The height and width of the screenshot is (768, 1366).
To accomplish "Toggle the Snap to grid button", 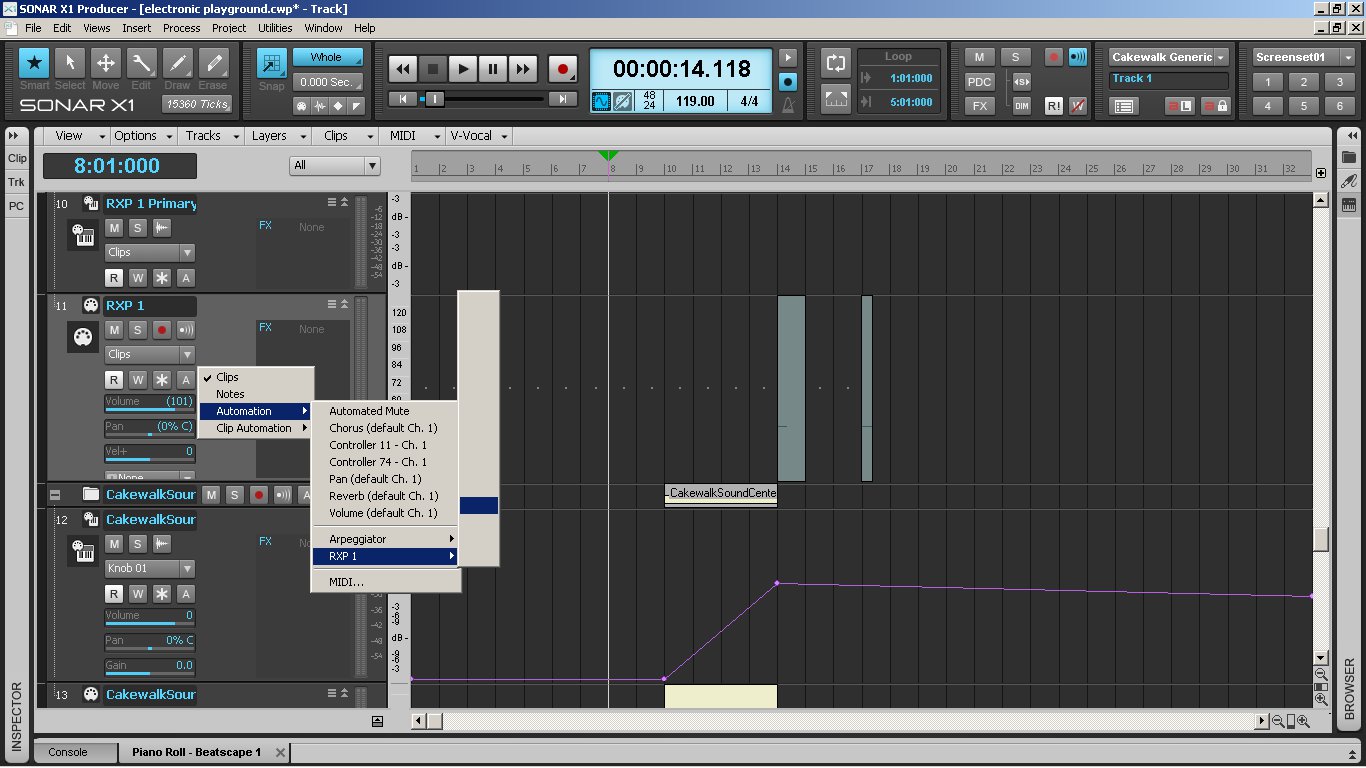I will [271, 63].
